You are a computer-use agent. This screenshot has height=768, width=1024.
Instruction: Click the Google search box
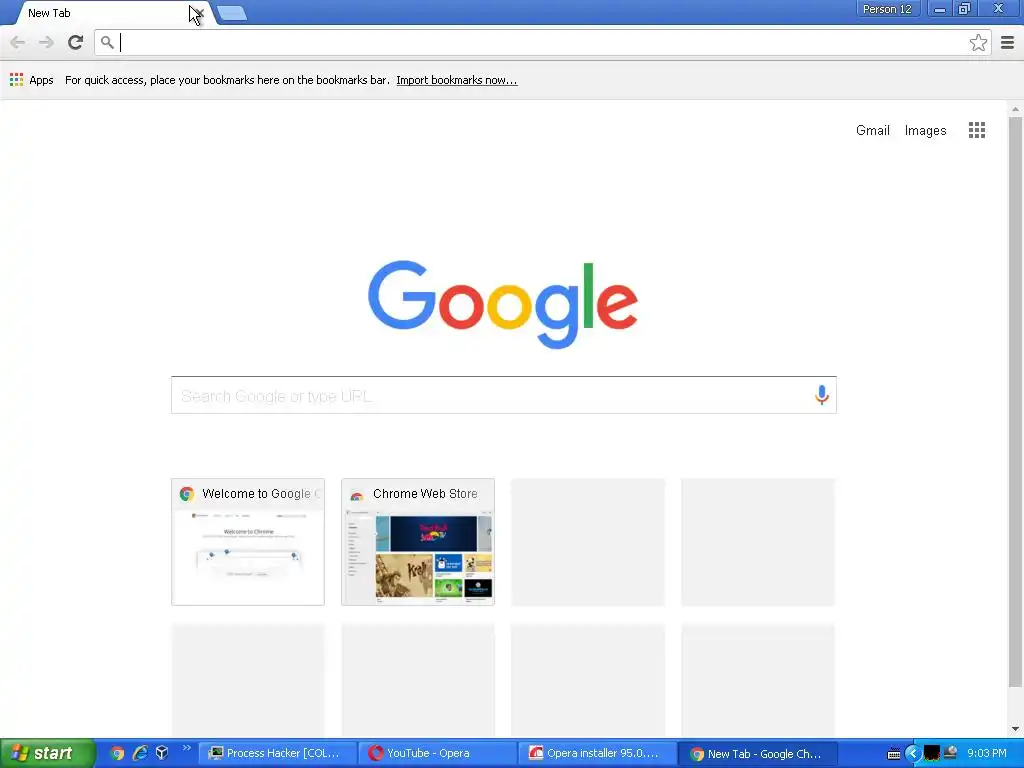pos(504,395)
